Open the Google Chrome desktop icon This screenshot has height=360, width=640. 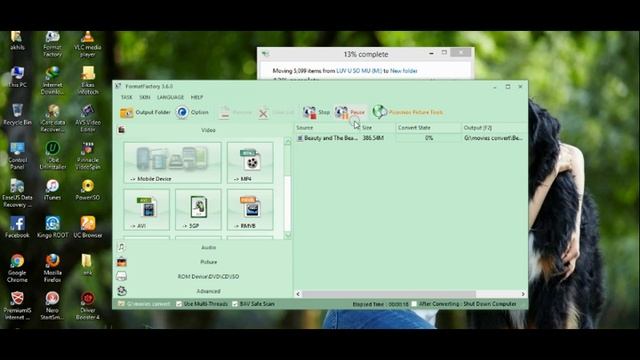[x=17, y=269]
